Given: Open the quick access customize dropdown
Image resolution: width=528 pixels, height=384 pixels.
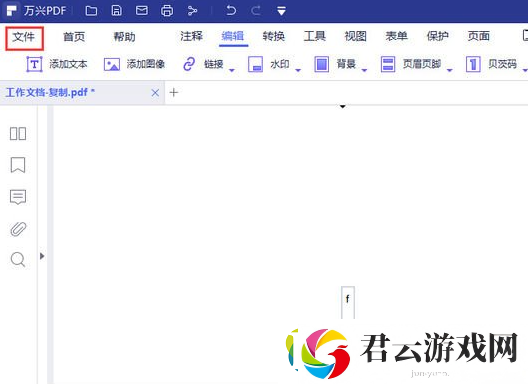Looking at the screenshot, I should pos(282,11).
